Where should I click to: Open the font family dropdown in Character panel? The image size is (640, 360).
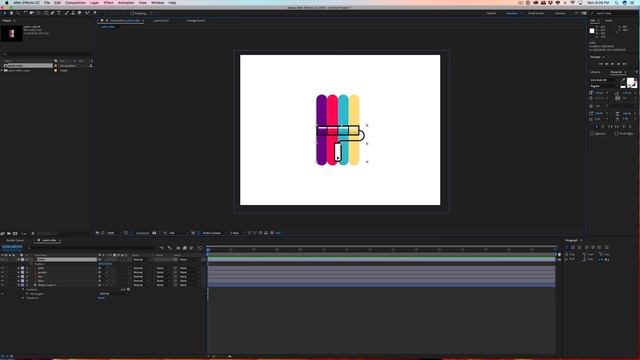pos(603,80)
